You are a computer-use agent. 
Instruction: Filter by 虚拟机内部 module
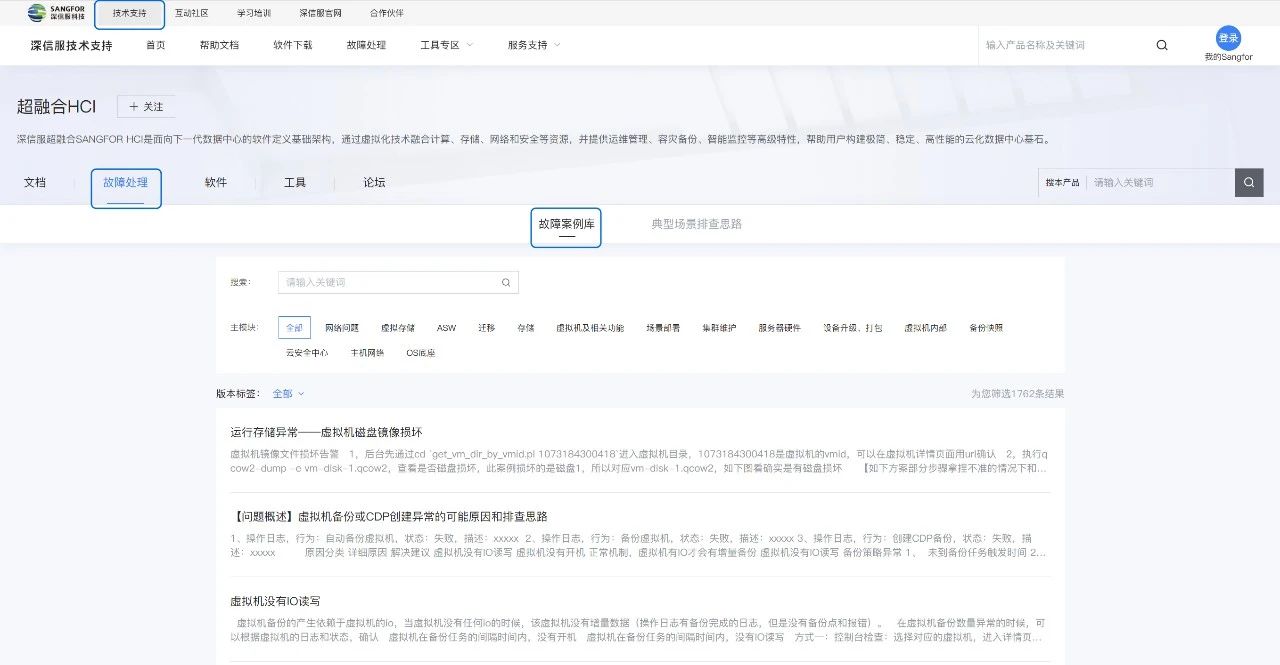point(926,328)
